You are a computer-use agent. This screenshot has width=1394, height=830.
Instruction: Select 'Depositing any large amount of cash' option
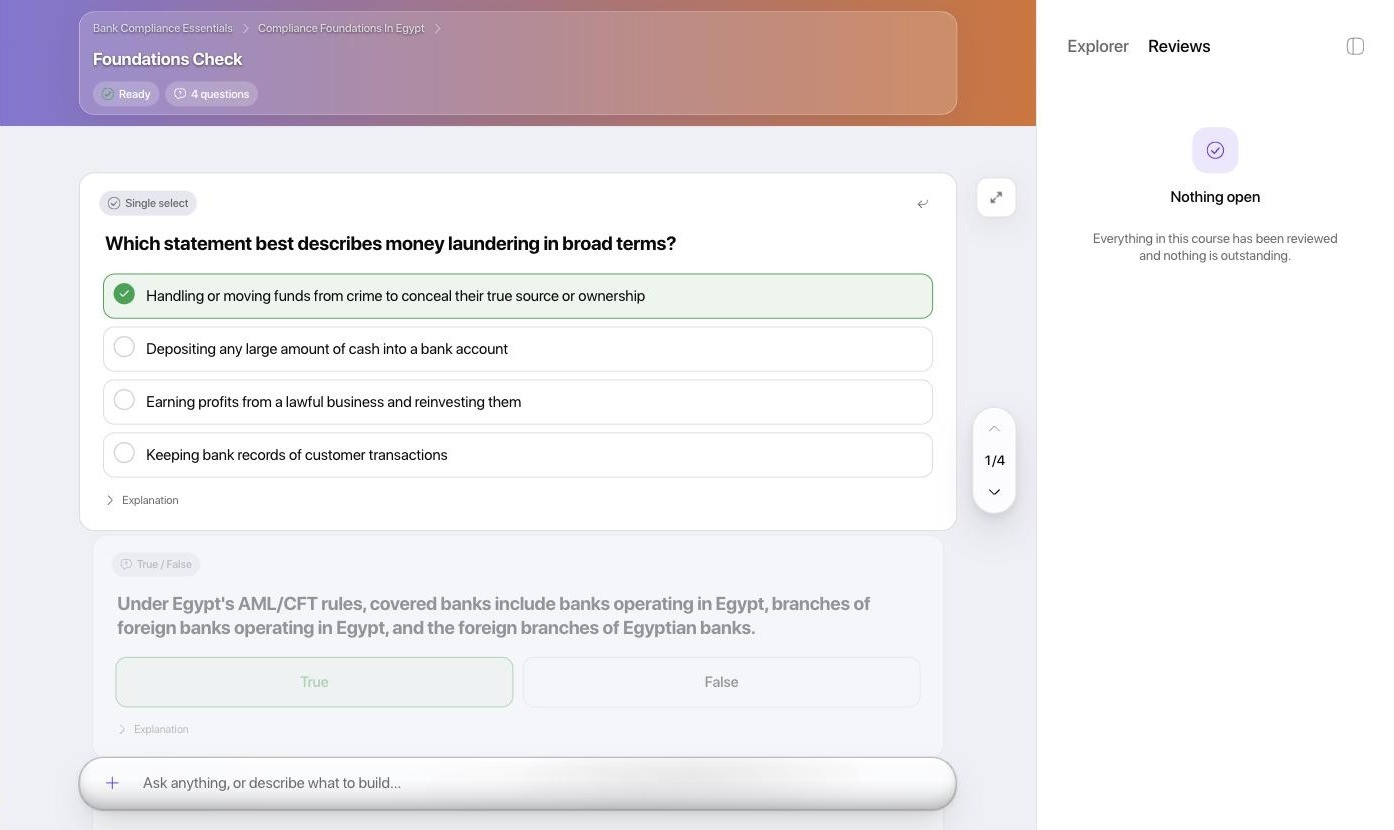coord(518,349)
